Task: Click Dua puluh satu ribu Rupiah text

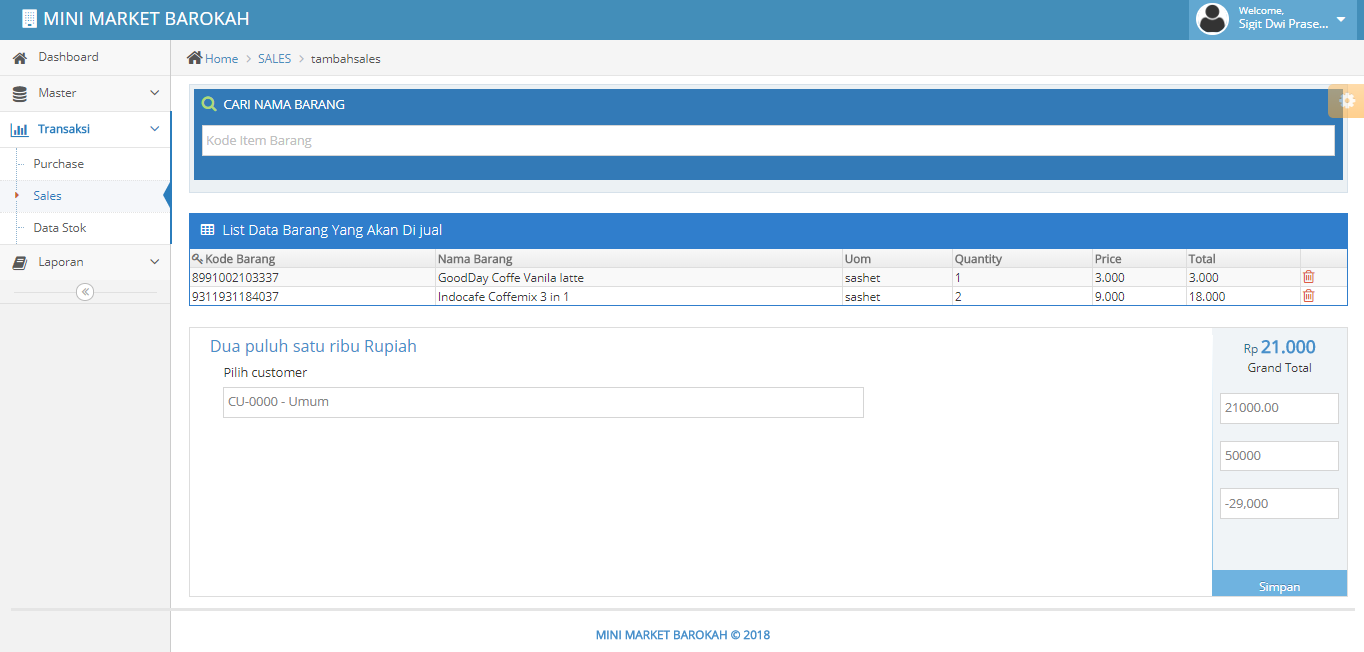Action: coord(313,346)
